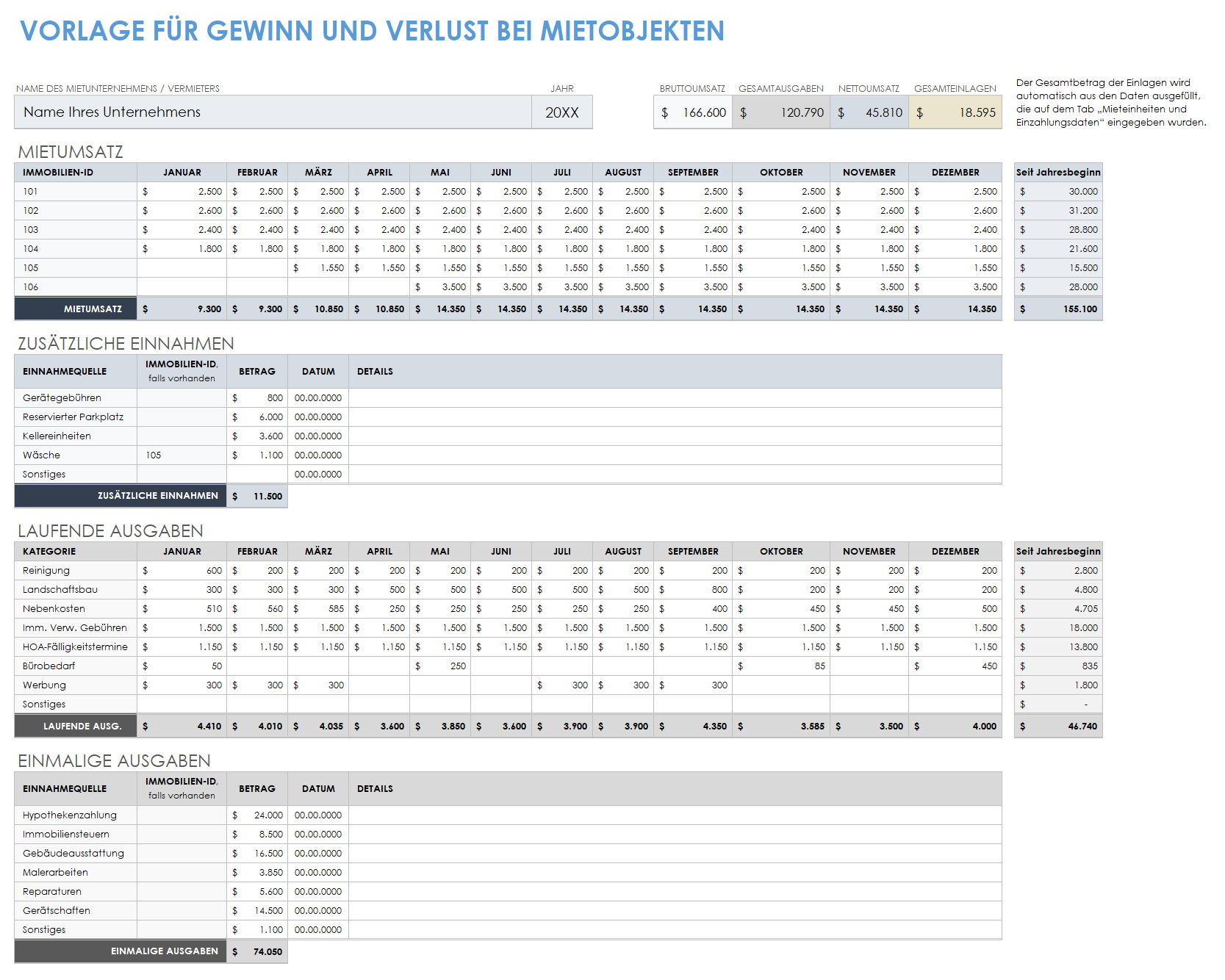The height and width of the screenshot is (980, 1225).
Task: Select the Nebenkosten expense category
Action: (x=76, y=609)
